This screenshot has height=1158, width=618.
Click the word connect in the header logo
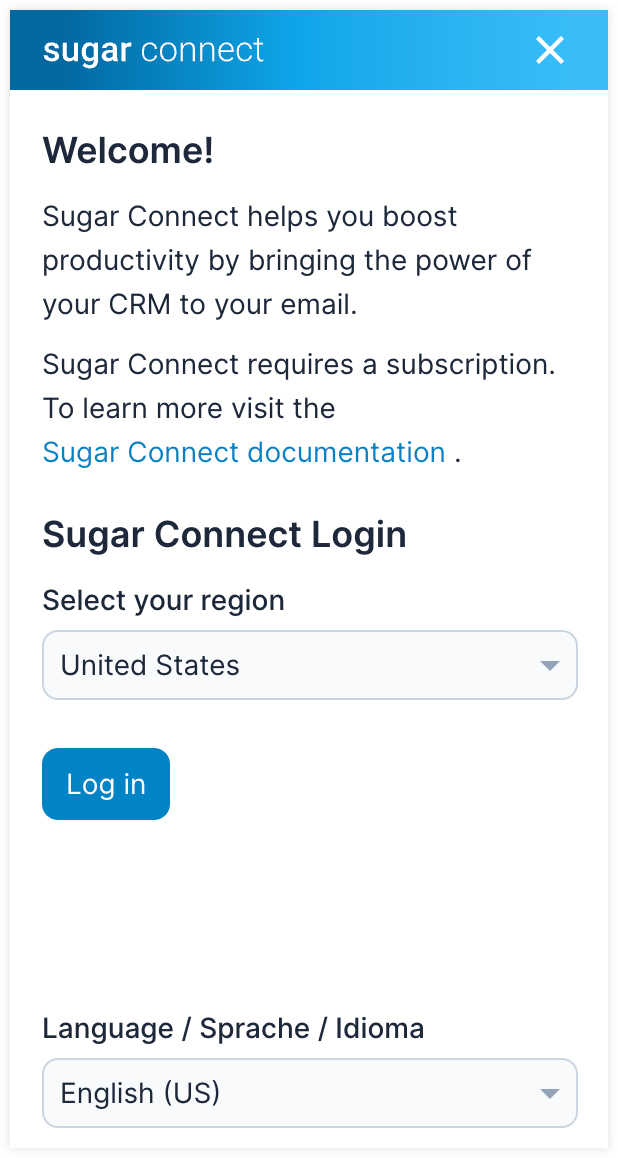point(202,50)
